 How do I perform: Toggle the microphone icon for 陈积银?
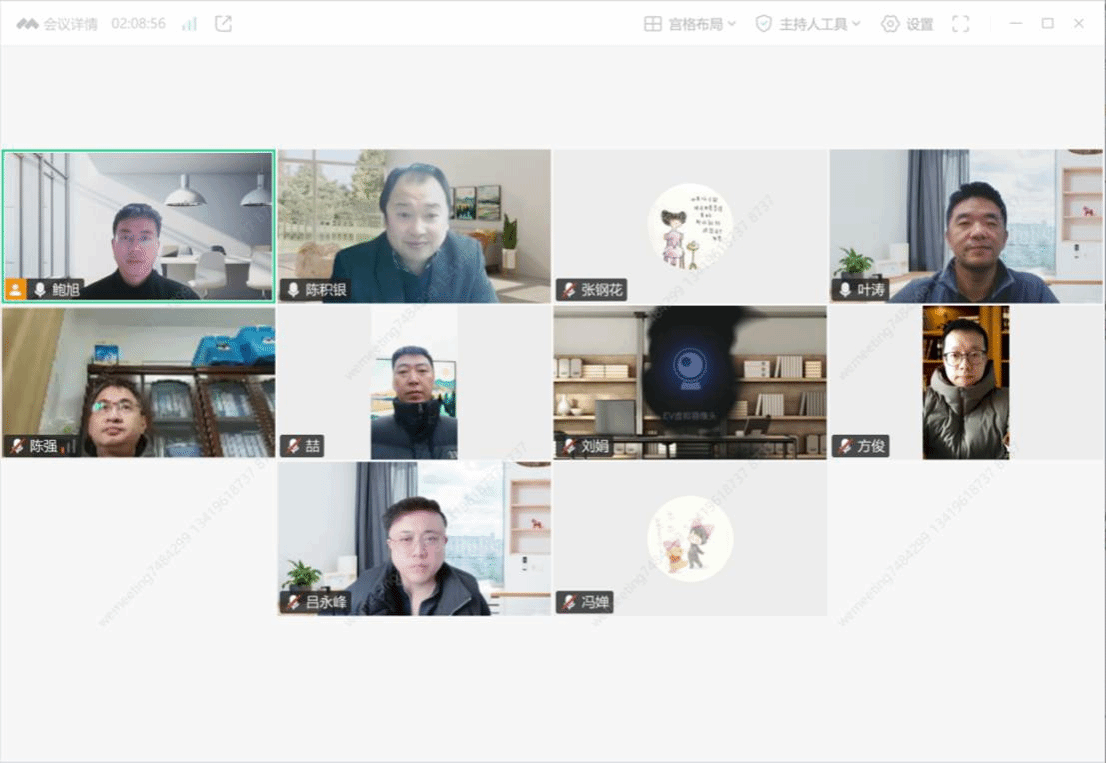coord(293,290)
